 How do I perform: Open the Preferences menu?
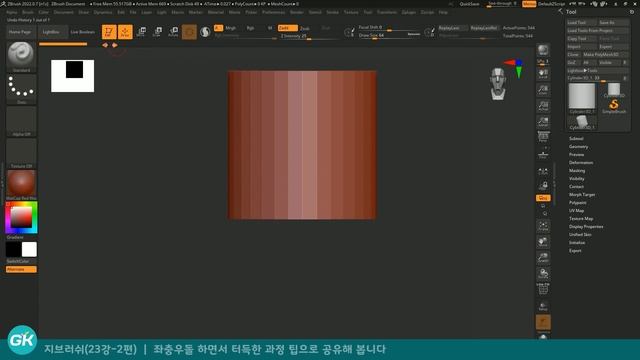coord(273,12)
